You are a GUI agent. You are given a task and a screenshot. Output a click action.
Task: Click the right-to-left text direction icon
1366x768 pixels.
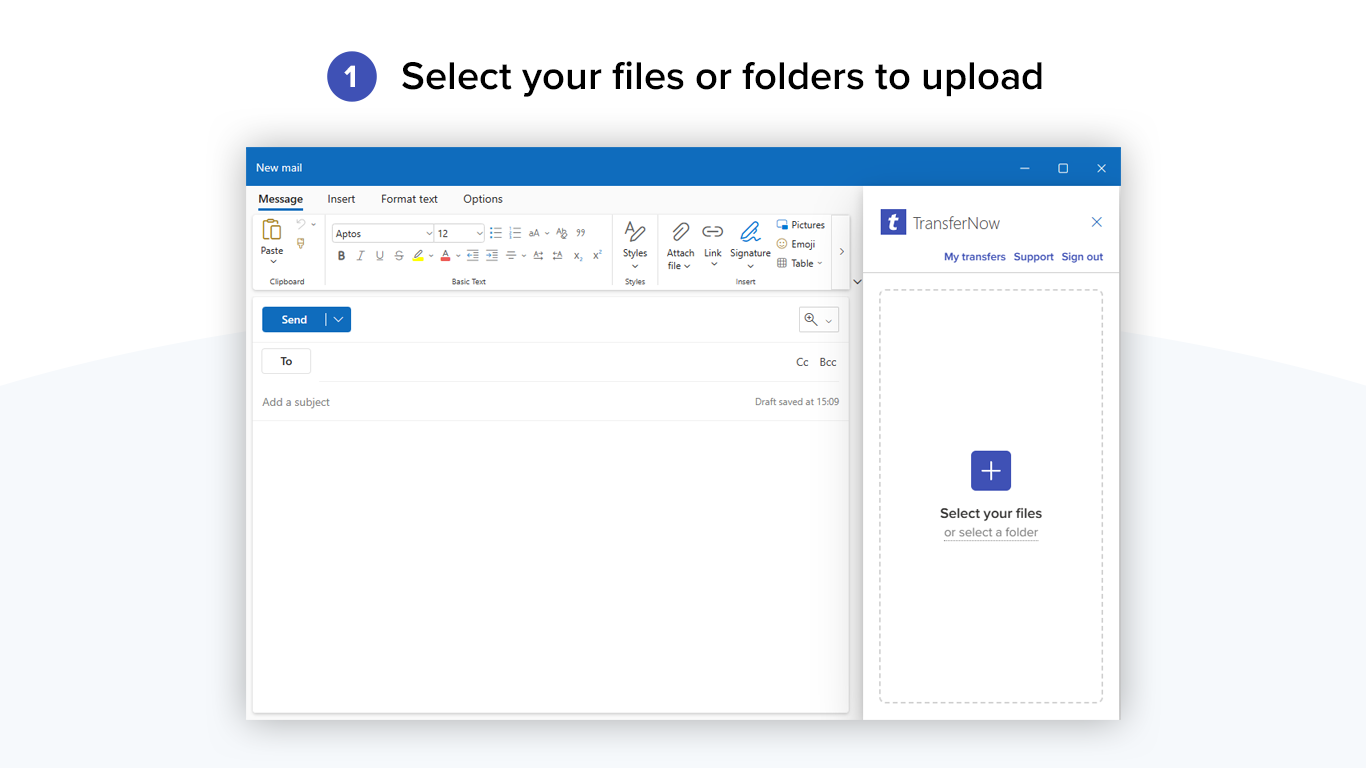point(558,256)
